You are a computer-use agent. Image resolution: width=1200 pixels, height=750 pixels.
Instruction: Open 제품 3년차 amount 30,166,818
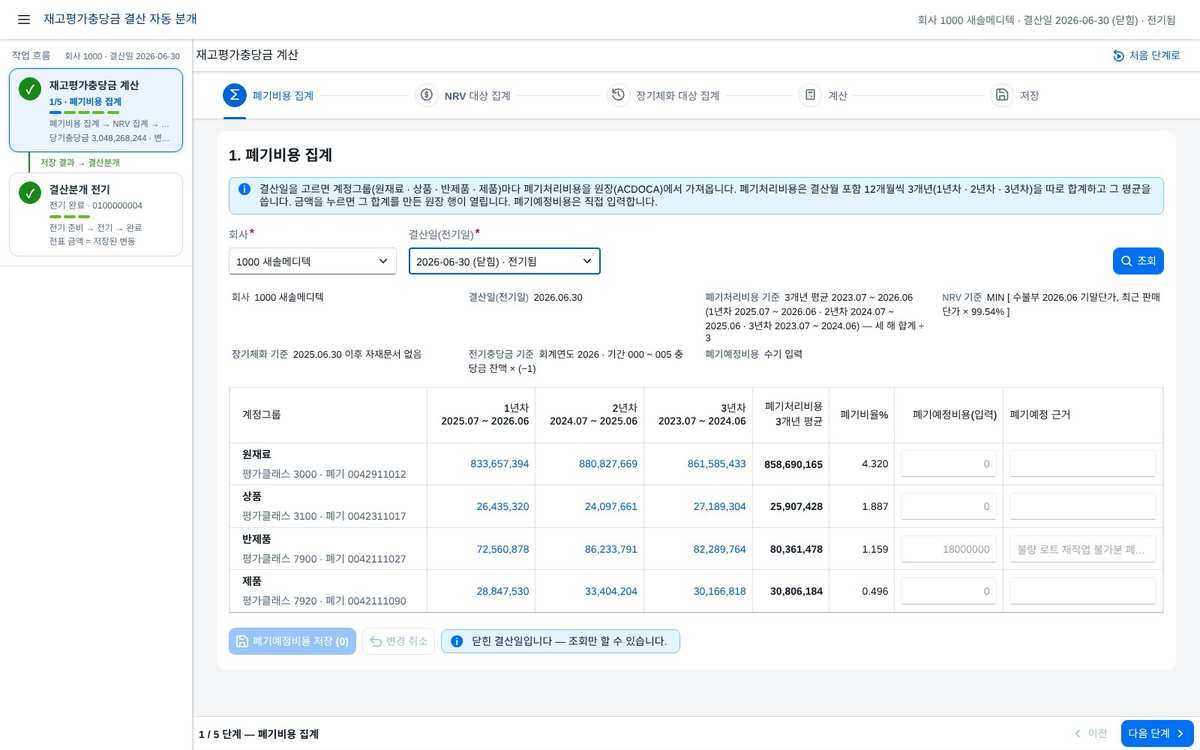coord(719,591)
